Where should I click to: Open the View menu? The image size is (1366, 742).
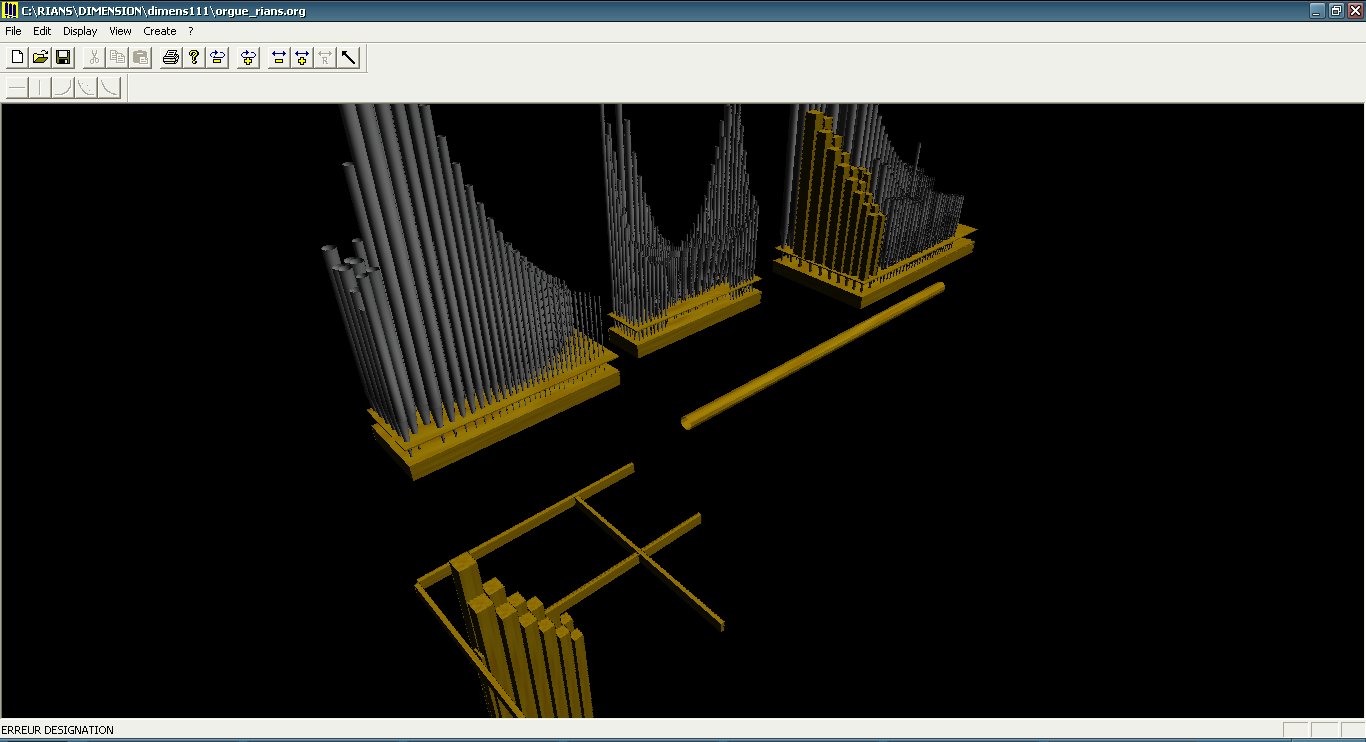pos(119,31)
